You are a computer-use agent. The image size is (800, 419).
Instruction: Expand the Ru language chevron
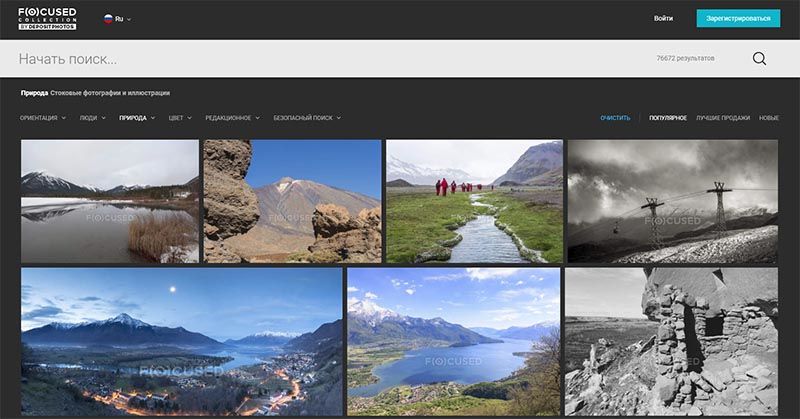point(129,19)
